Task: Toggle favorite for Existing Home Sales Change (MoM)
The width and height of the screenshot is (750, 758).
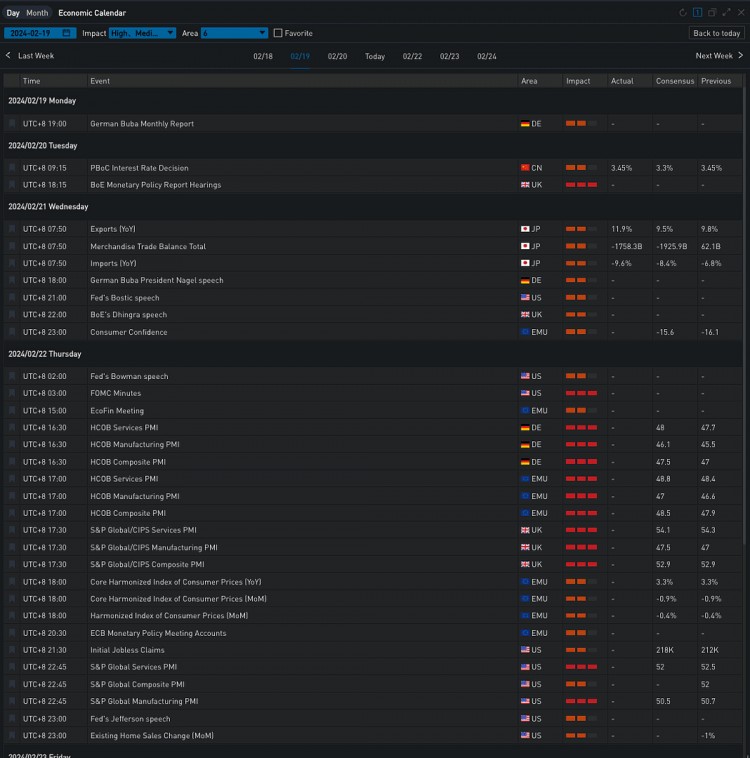Action: pos(12,735)
